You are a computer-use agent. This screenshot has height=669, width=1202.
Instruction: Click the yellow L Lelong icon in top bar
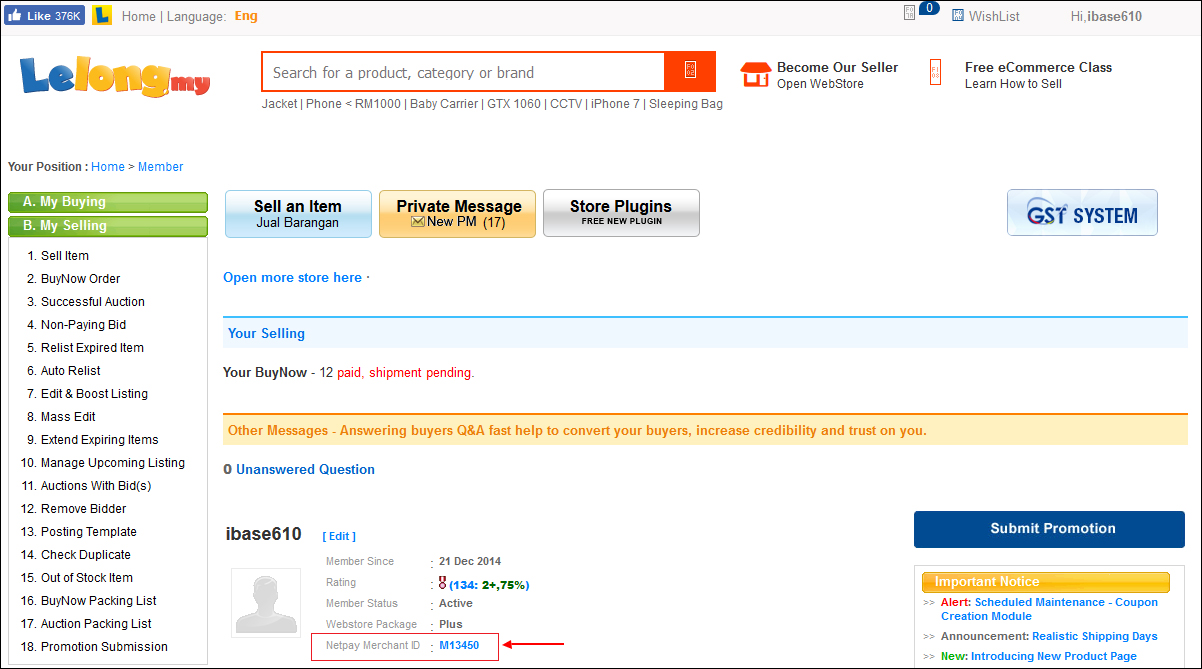point(101,16)
